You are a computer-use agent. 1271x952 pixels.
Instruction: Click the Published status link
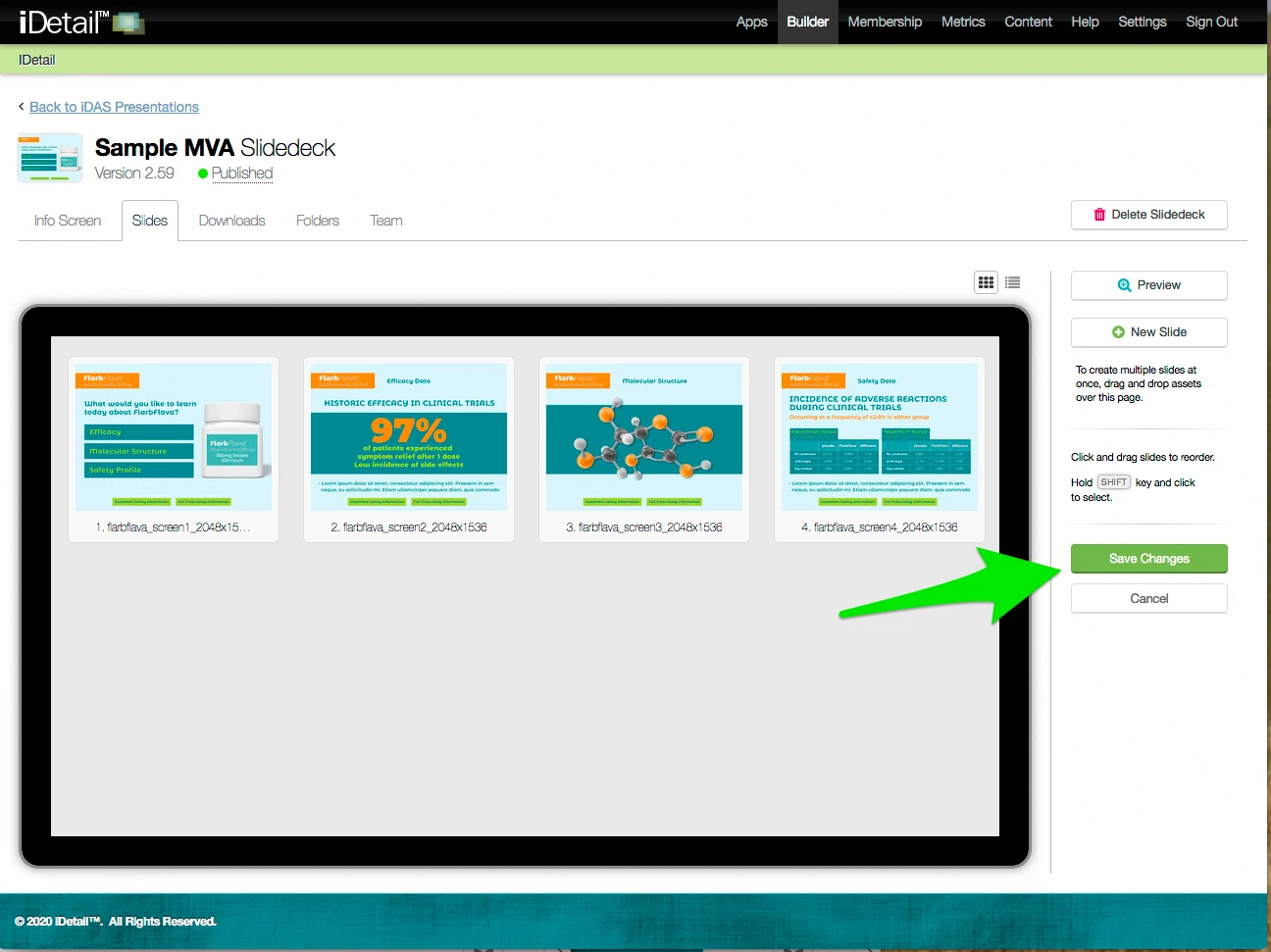point(242,174)
